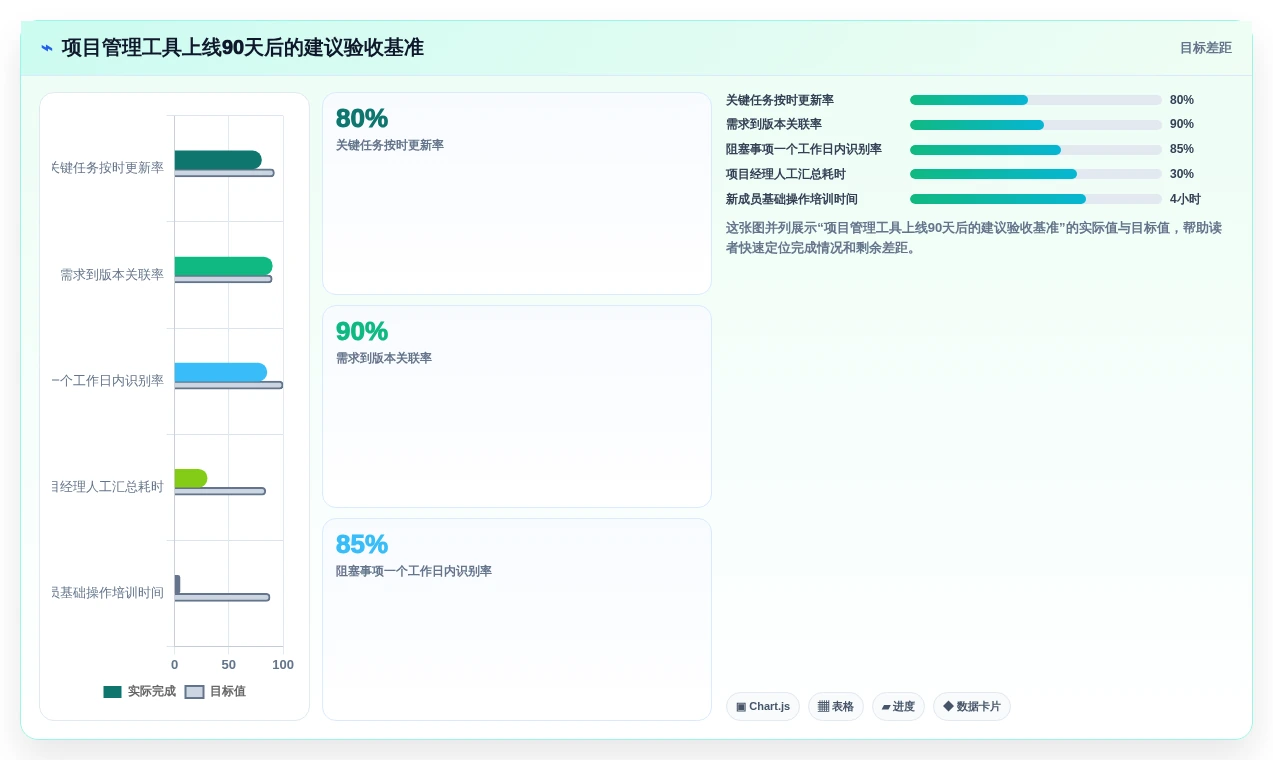Select the Chart.js chip
This screenshot has height=760, width=1273.
(763, 706)
